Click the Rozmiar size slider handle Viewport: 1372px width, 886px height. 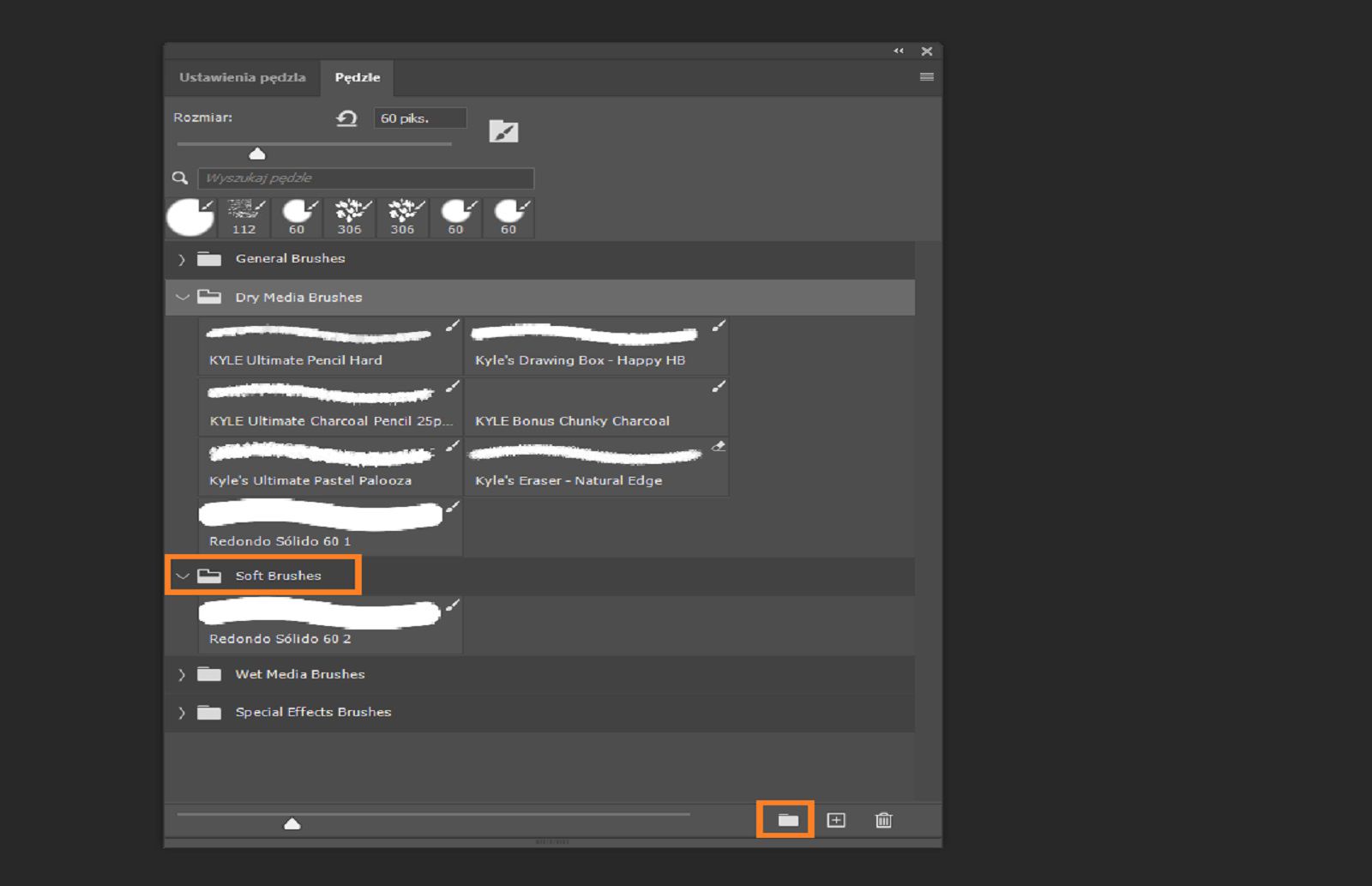pos(256,154)
